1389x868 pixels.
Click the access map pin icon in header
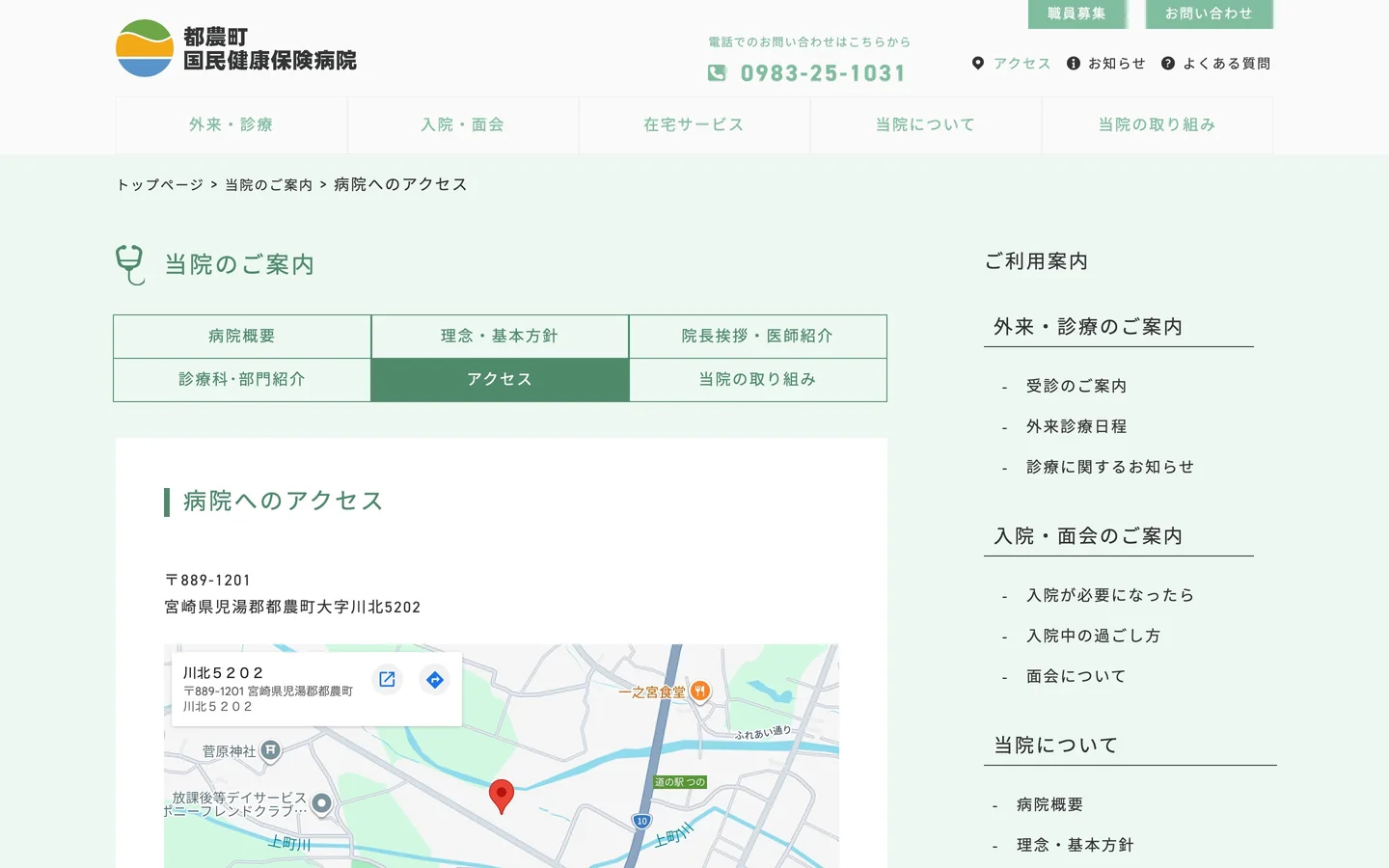click(978, 64)
